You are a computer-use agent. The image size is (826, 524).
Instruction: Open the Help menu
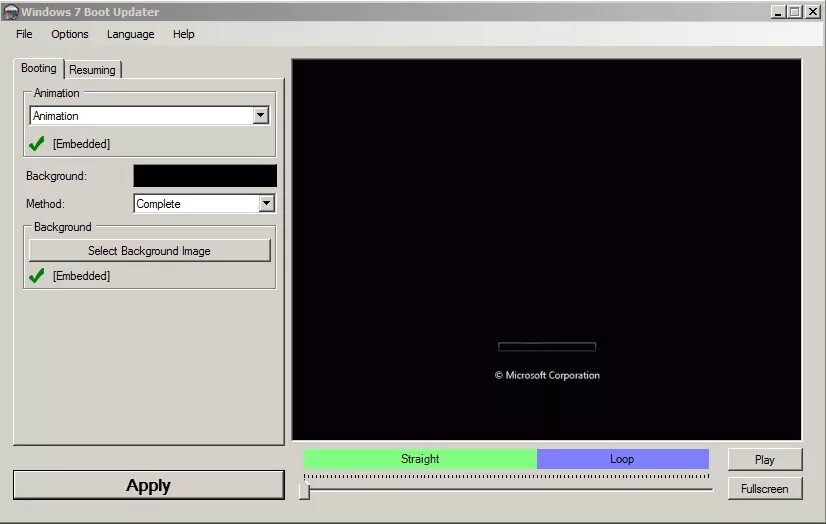tap(183, 34)
